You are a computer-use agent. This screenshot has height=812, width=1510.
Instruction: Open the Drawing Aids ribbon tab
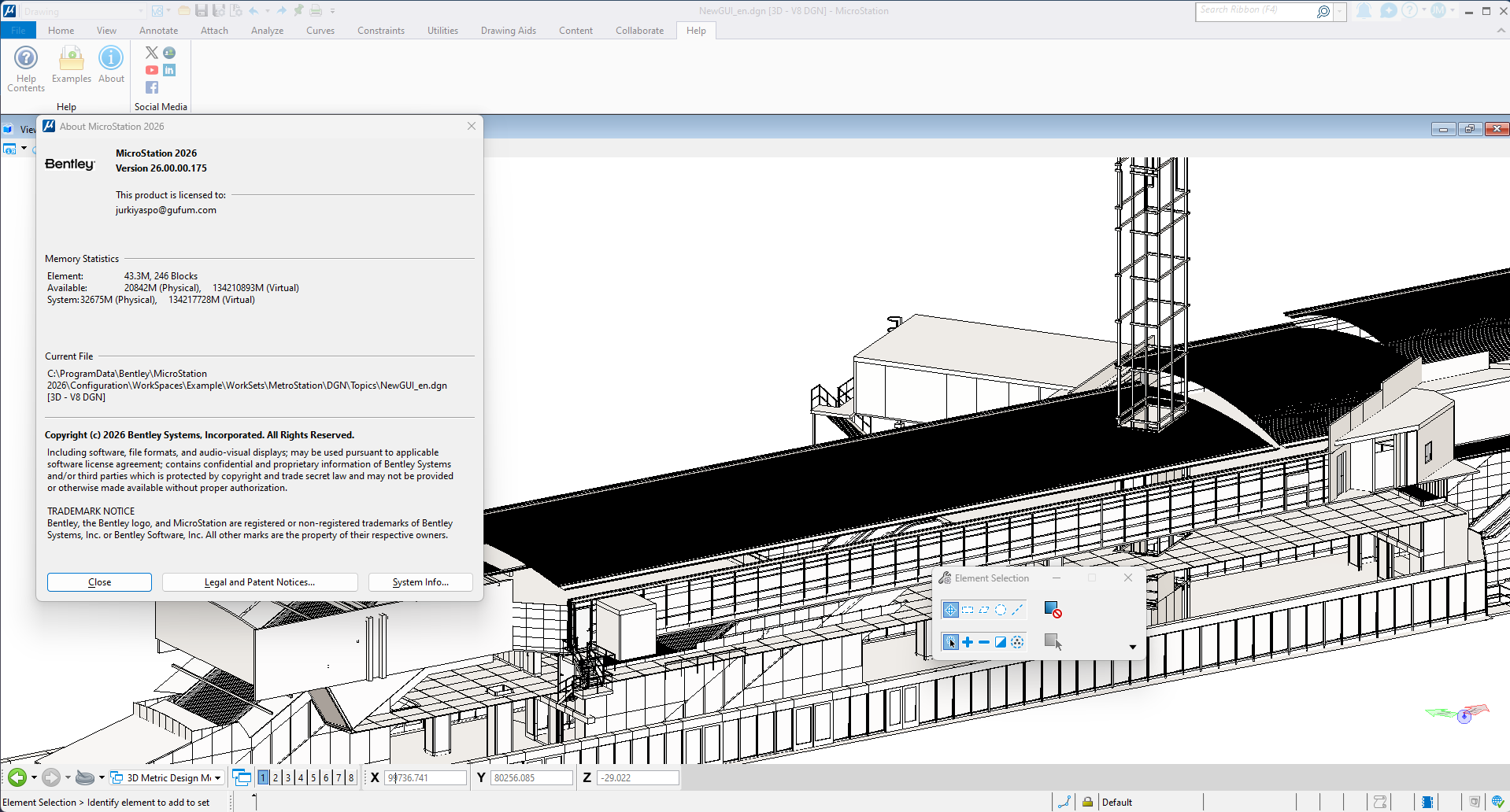(508, 31)
